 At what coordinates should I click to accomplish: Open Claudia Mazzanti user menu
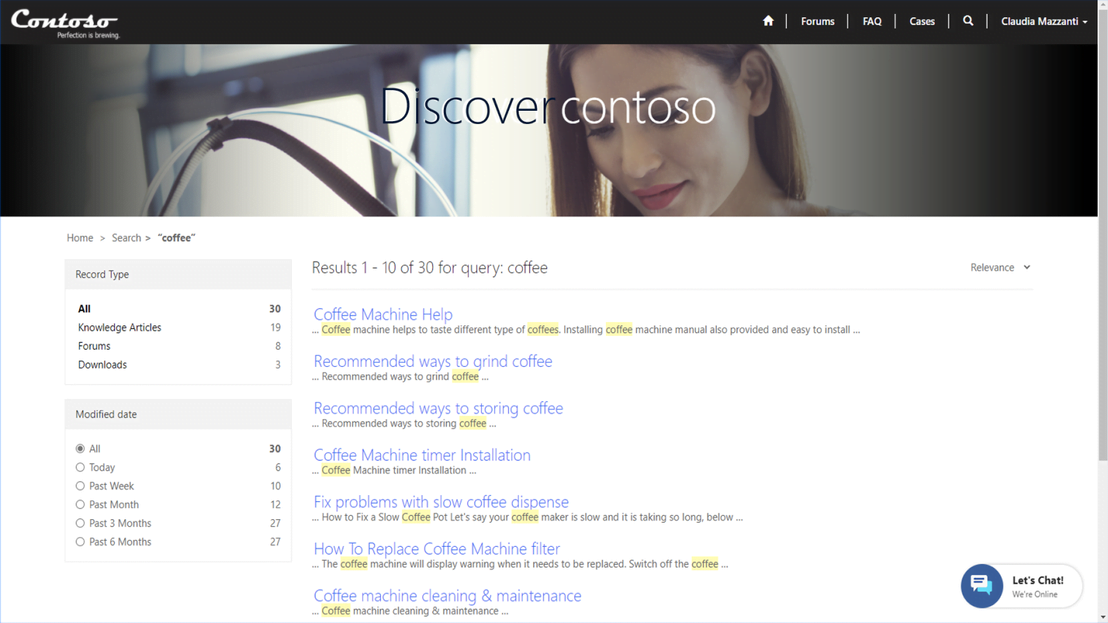(x=1043, y=22)
